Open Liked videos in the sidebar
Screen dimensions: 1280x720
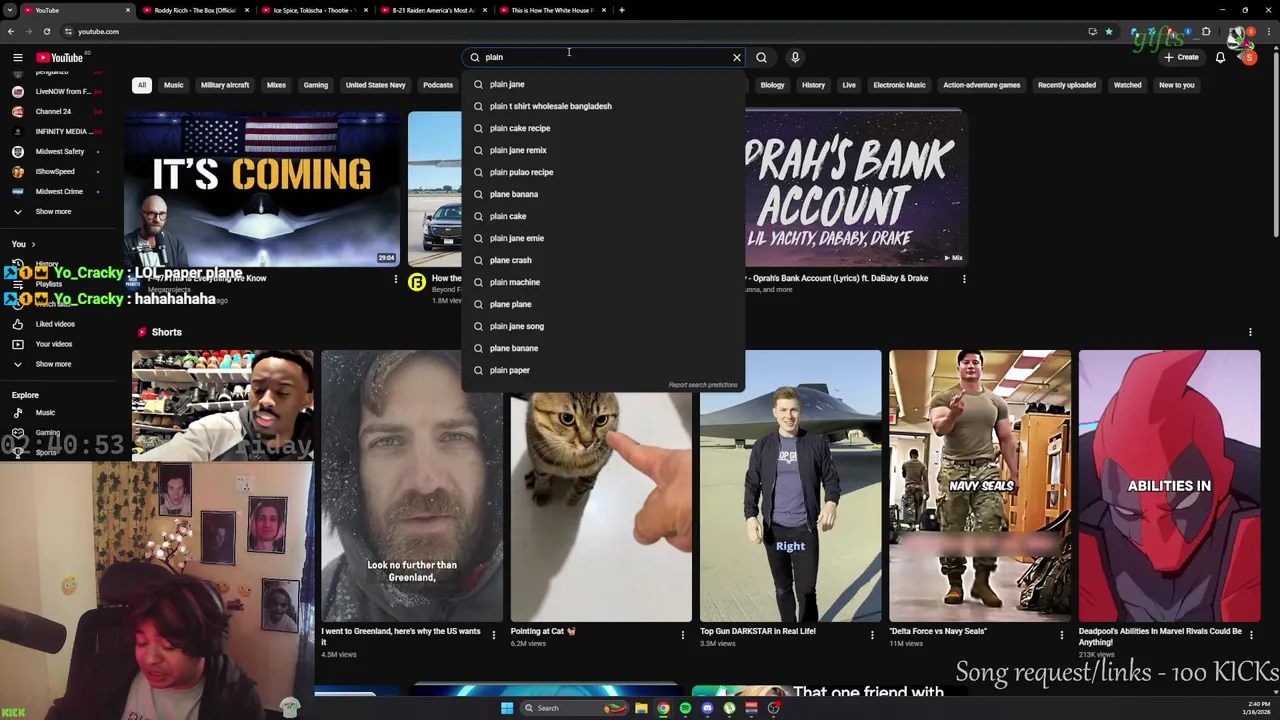point(55,324)
